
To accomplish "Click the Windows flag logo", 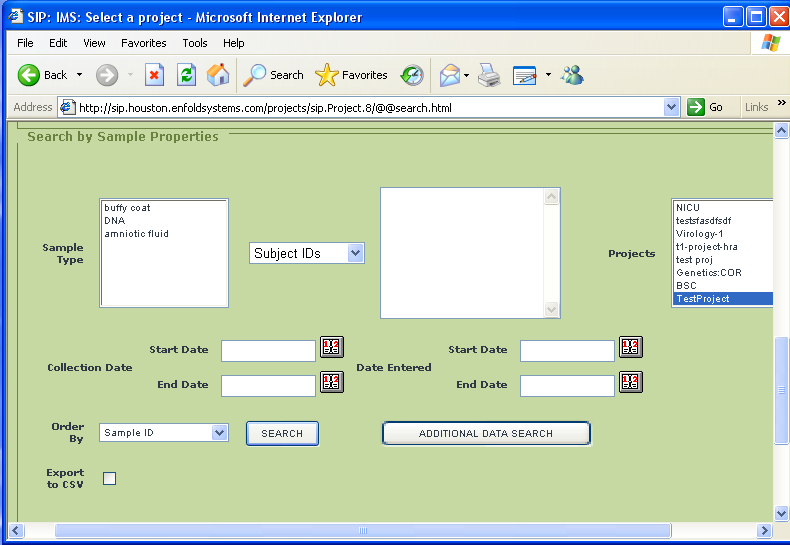I will 771,43.
